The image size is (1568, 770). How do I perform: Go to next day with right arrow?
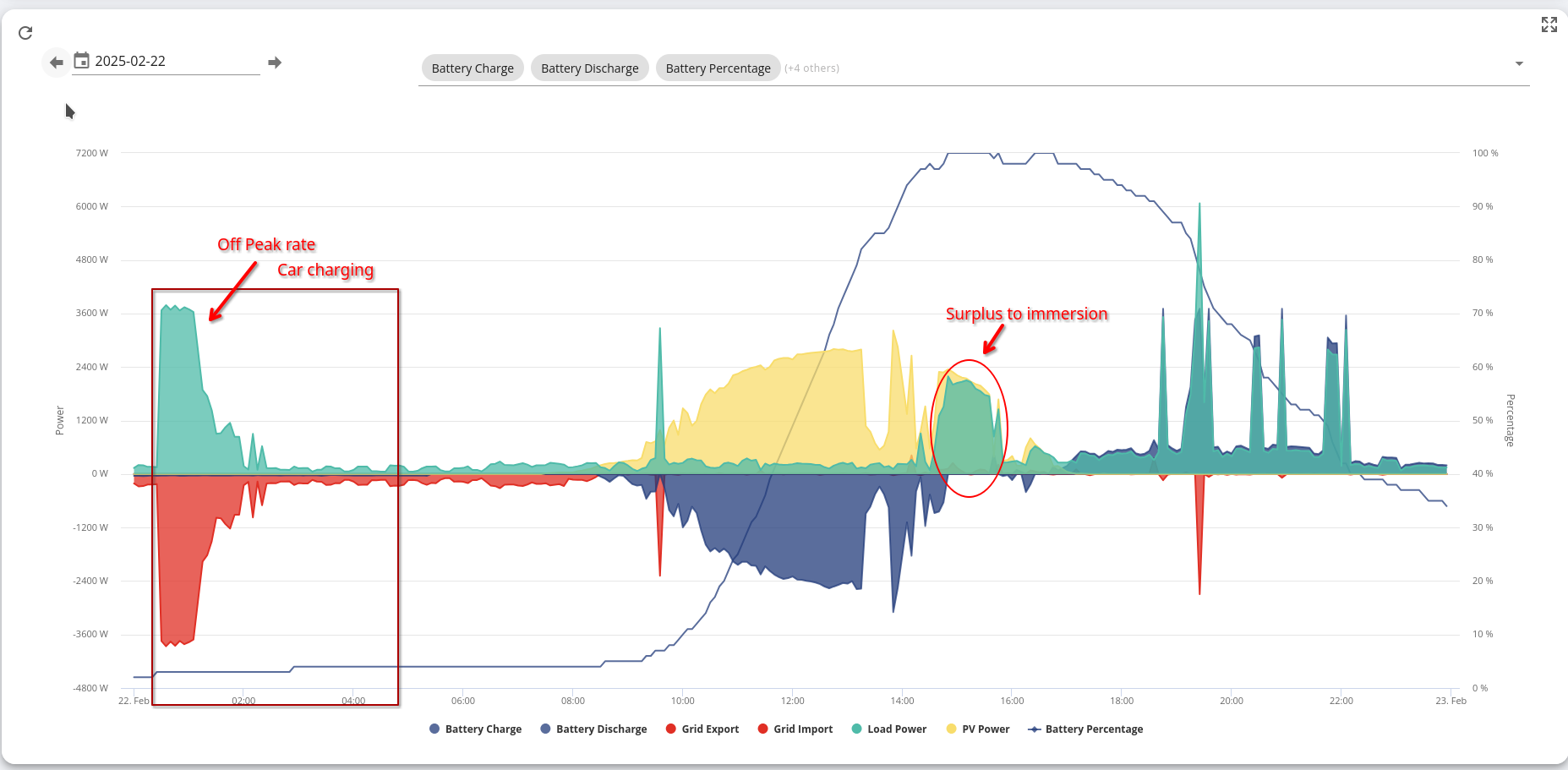[275, 63]
